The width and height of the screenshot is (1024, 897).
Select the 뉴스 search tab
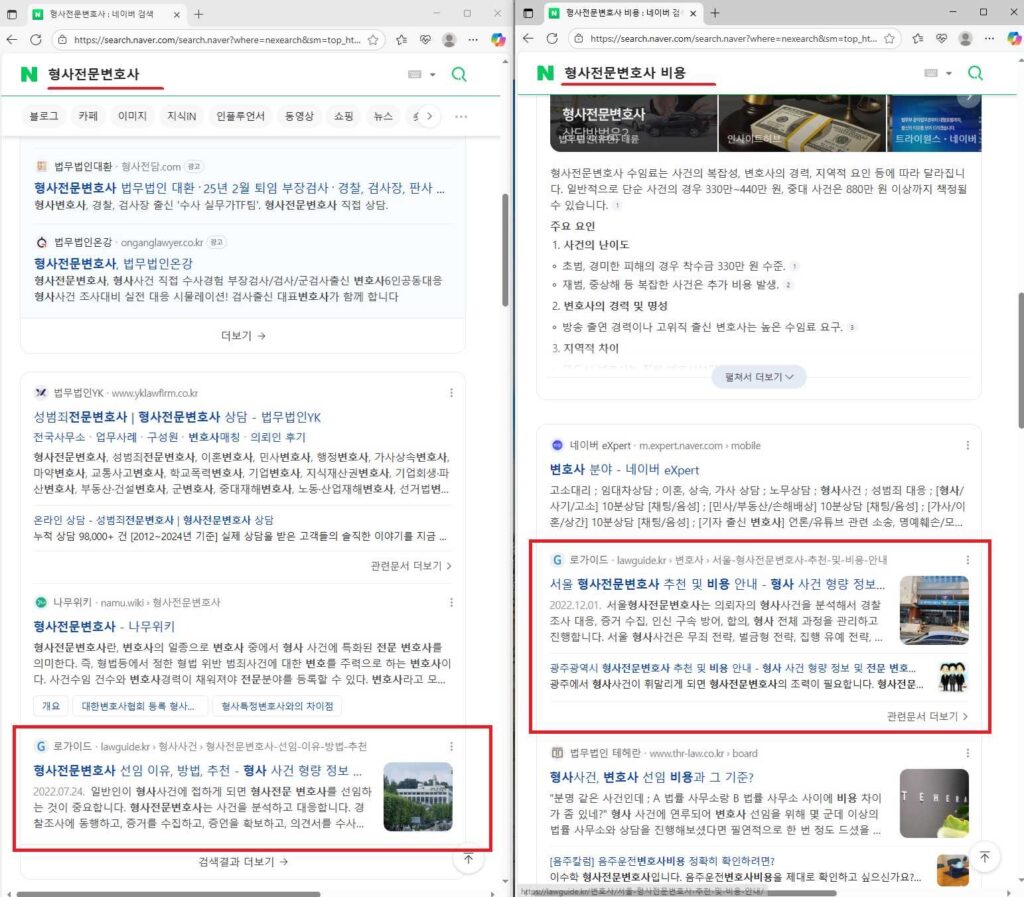(x=383, y=116)
